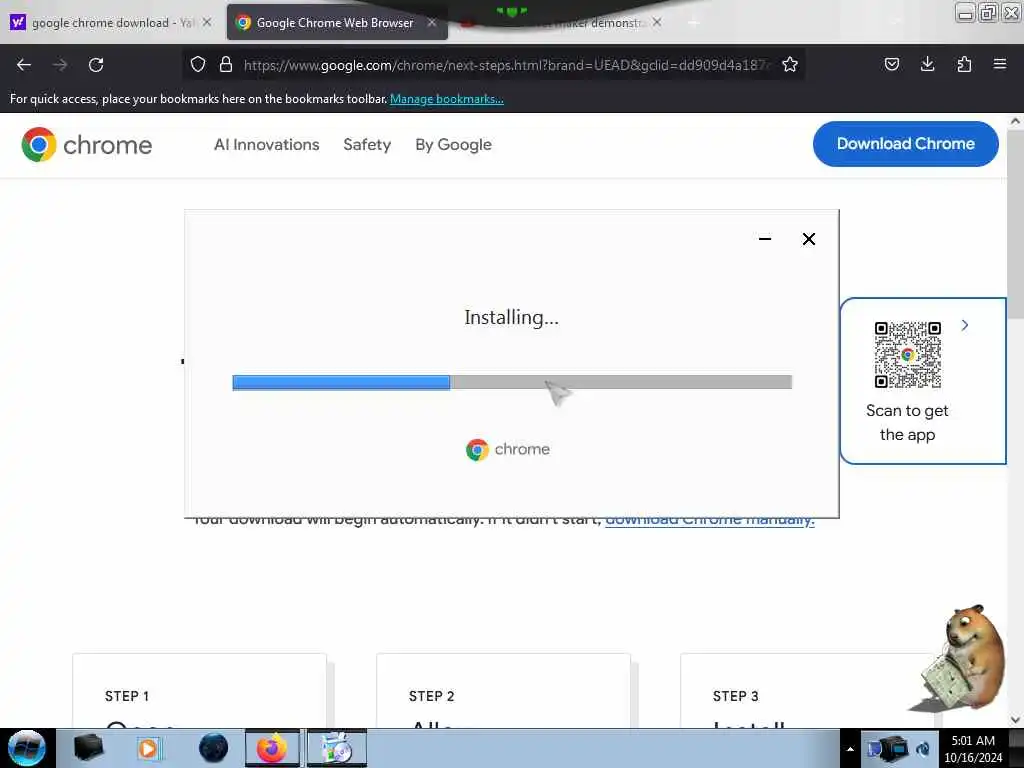Select the Google Chrome Web Browser tab

337,22
